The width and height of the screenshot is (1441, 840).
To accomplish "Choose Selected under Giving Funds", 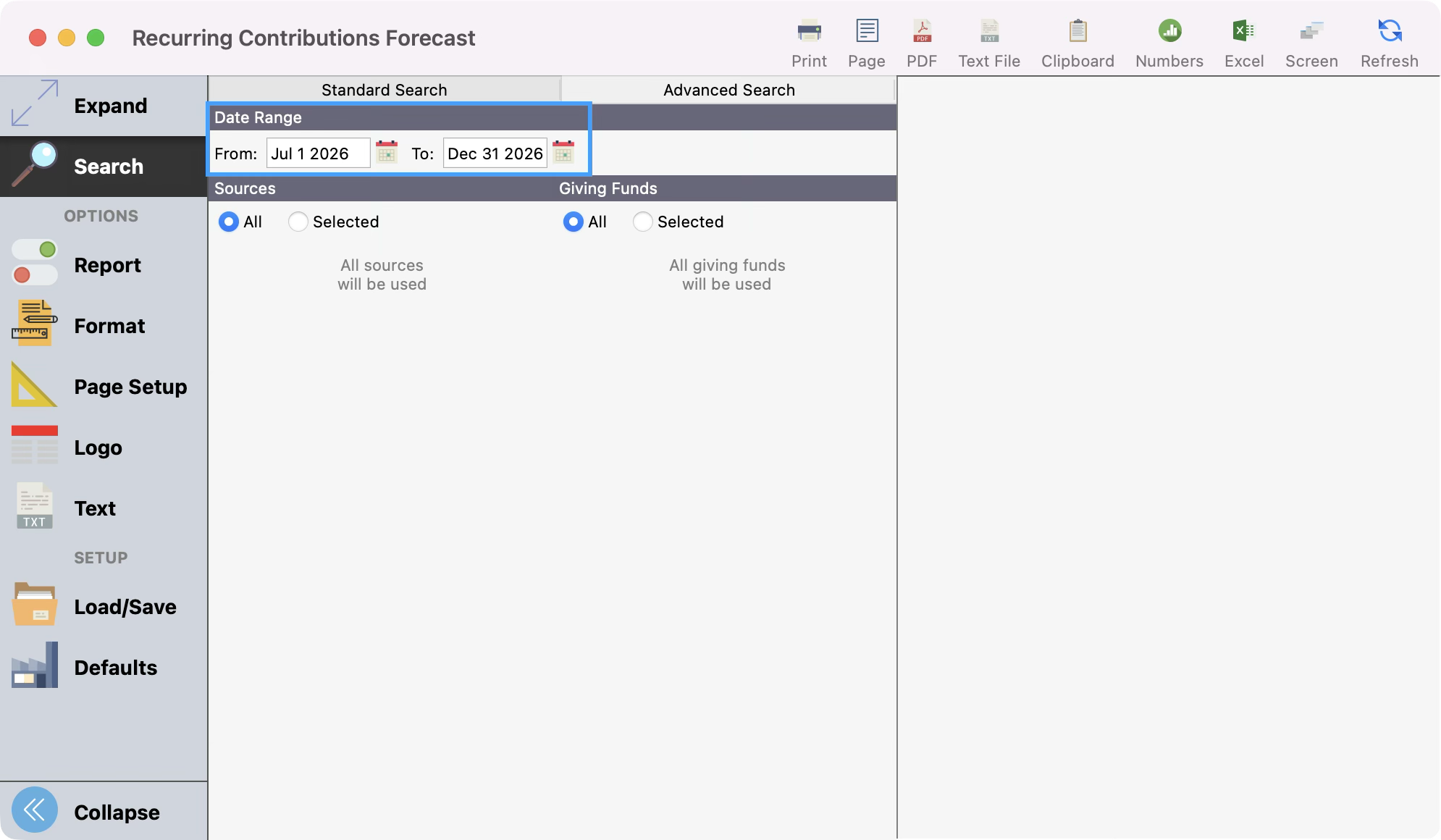I will click(x=643, y=222).
